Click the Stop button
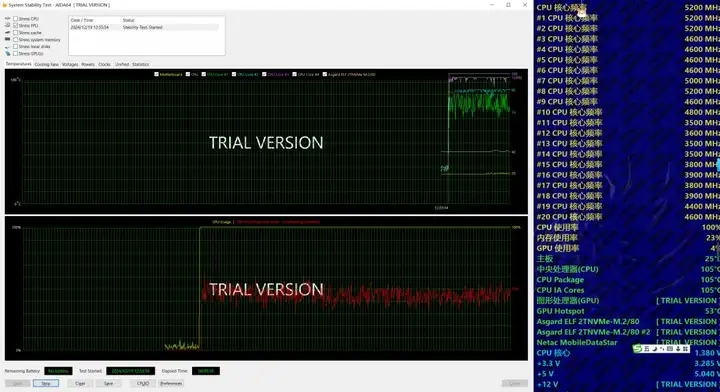 coord(46,383)
